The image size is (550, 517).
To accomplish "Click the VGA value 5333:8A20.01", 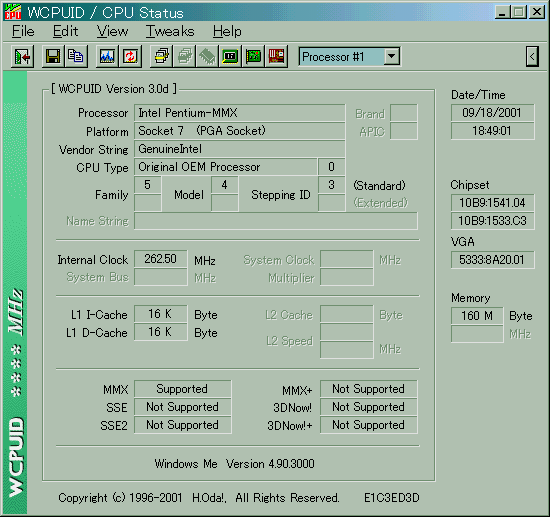I will tap(492, 260).
